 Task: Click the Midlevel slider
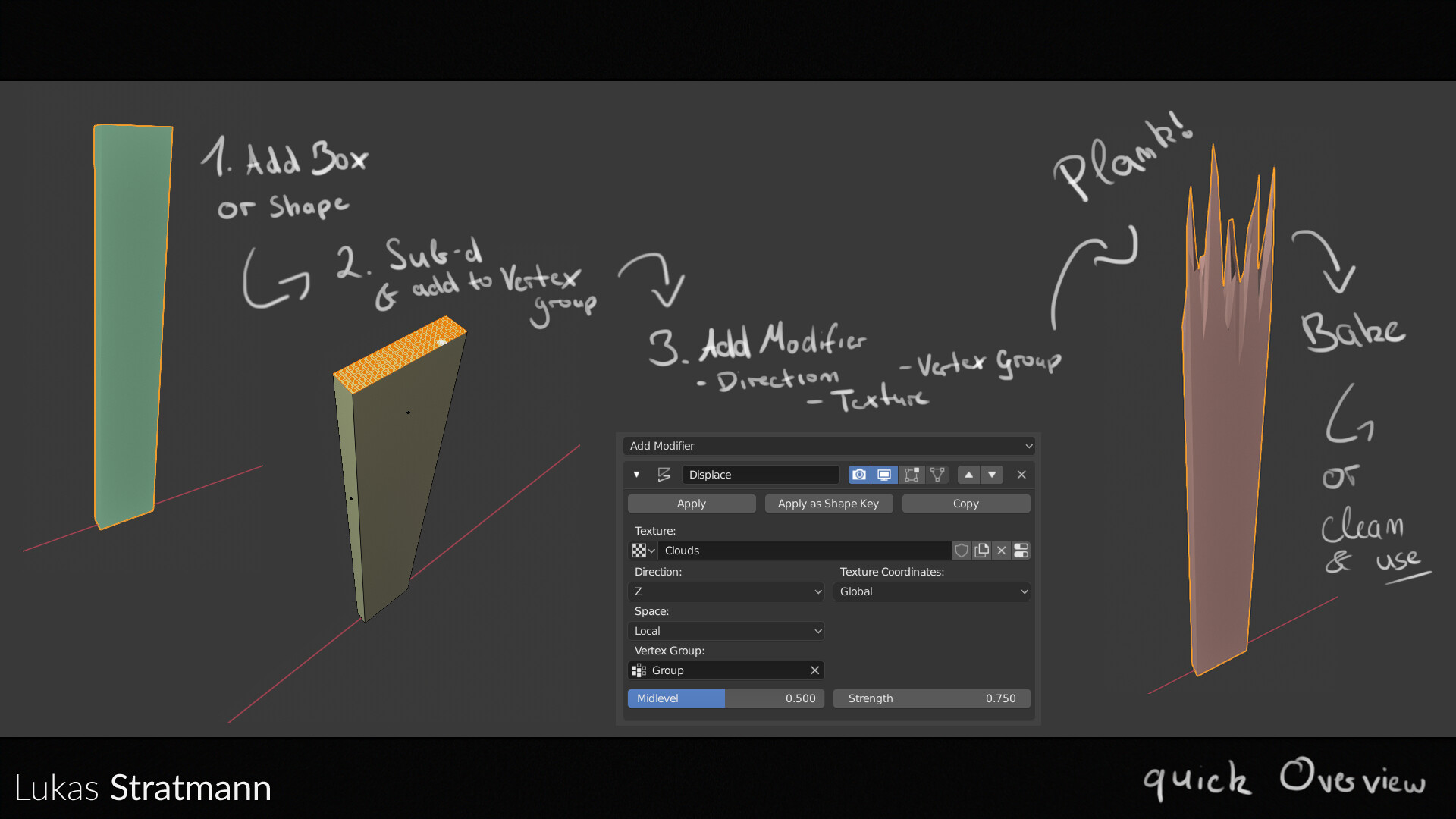(726, 698)
